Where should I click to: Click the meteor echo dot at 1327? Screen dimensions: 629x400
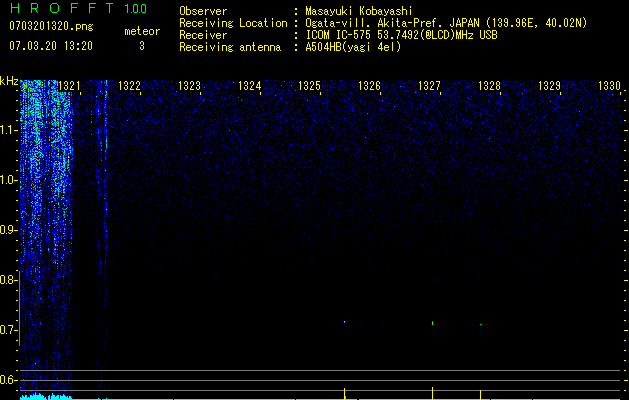[432, 323]
